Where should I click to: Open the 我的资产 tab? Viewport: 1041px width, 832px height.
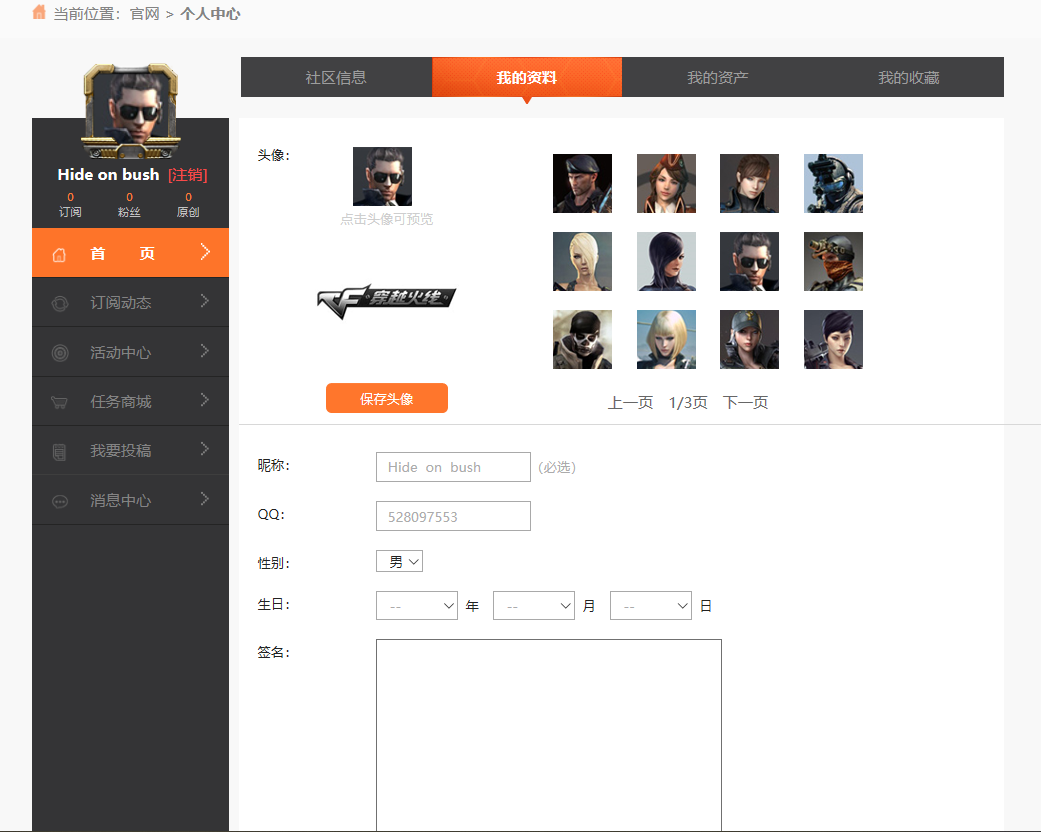click(718, 77)
